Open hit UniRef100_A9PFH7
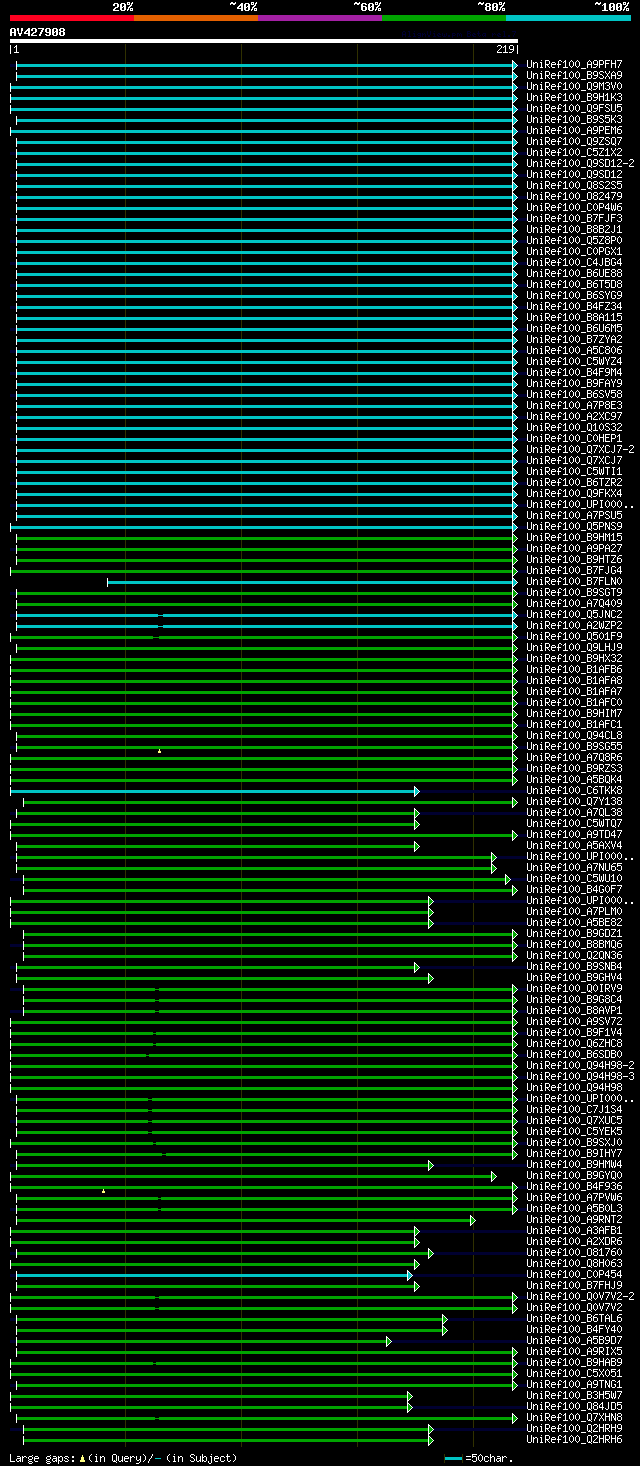The image size is (640, 1466). (x=574, y=64)
